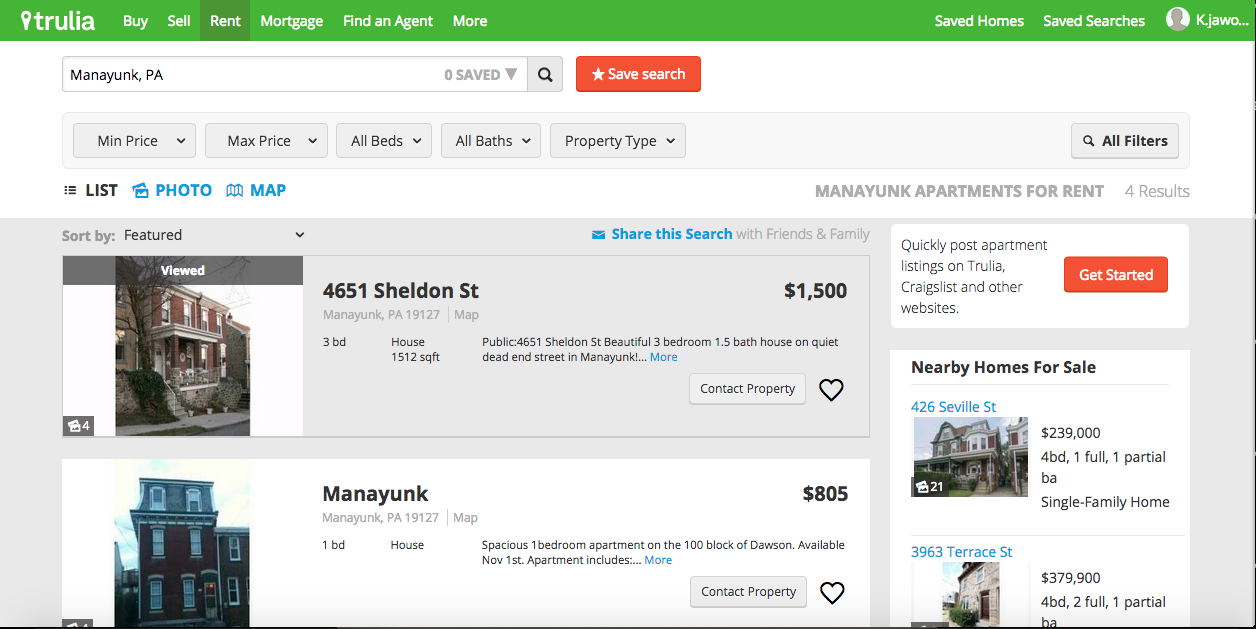Image resolution: width=1256 pixels, height=629 pixels.
Task: Click the envelope icon for Share this Search
Action: click(598, 235)
